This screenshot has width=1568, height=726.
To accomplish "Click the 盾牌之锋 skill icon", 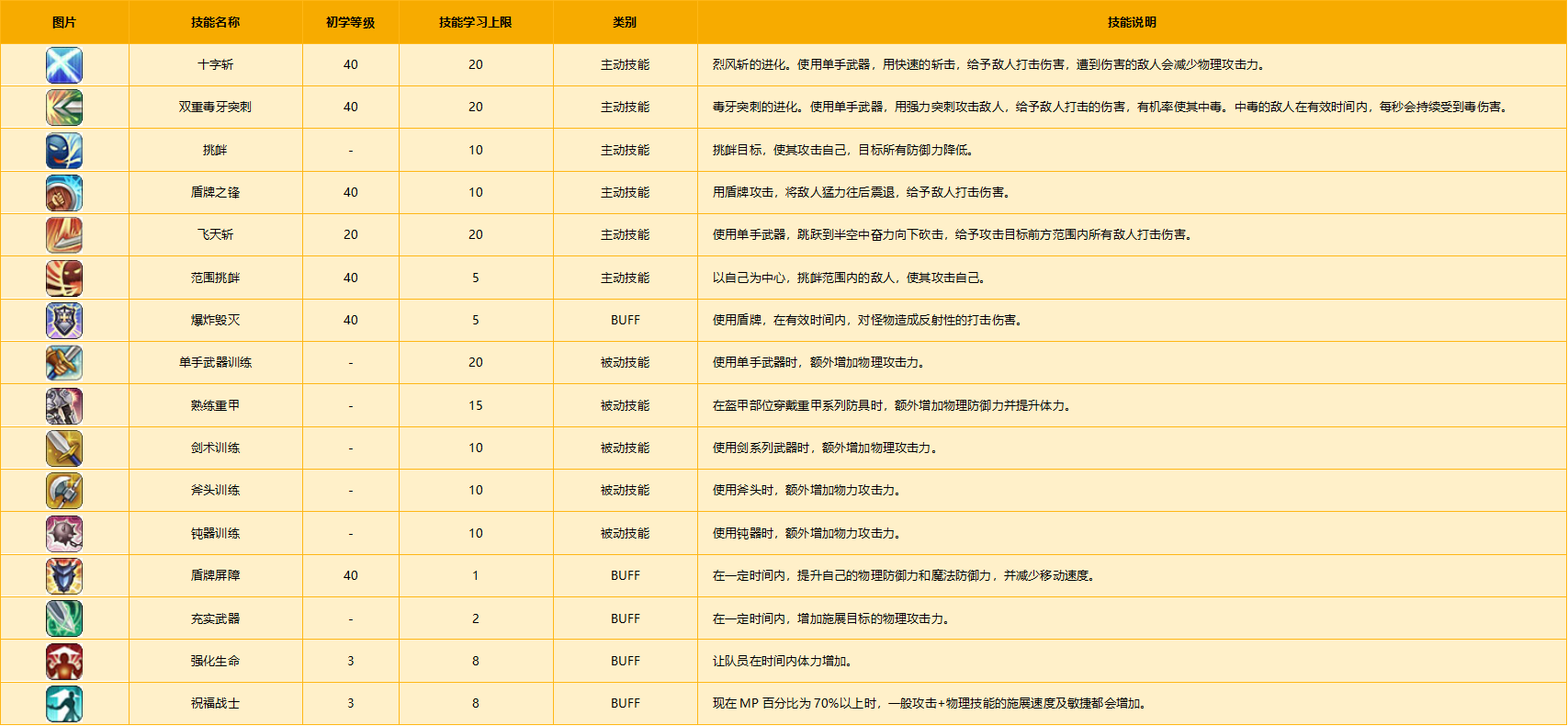I will (x=64, y=193).
